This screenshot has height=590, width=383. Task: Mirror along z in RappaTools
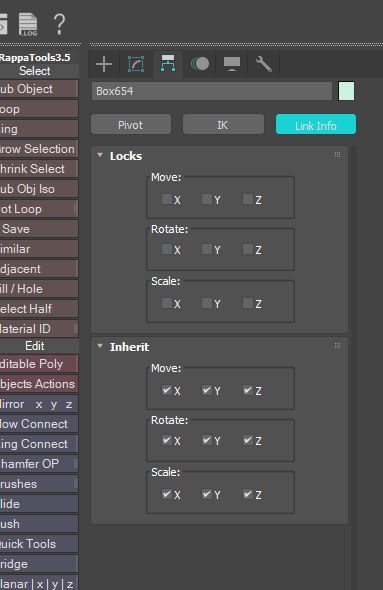click(69, 404)
